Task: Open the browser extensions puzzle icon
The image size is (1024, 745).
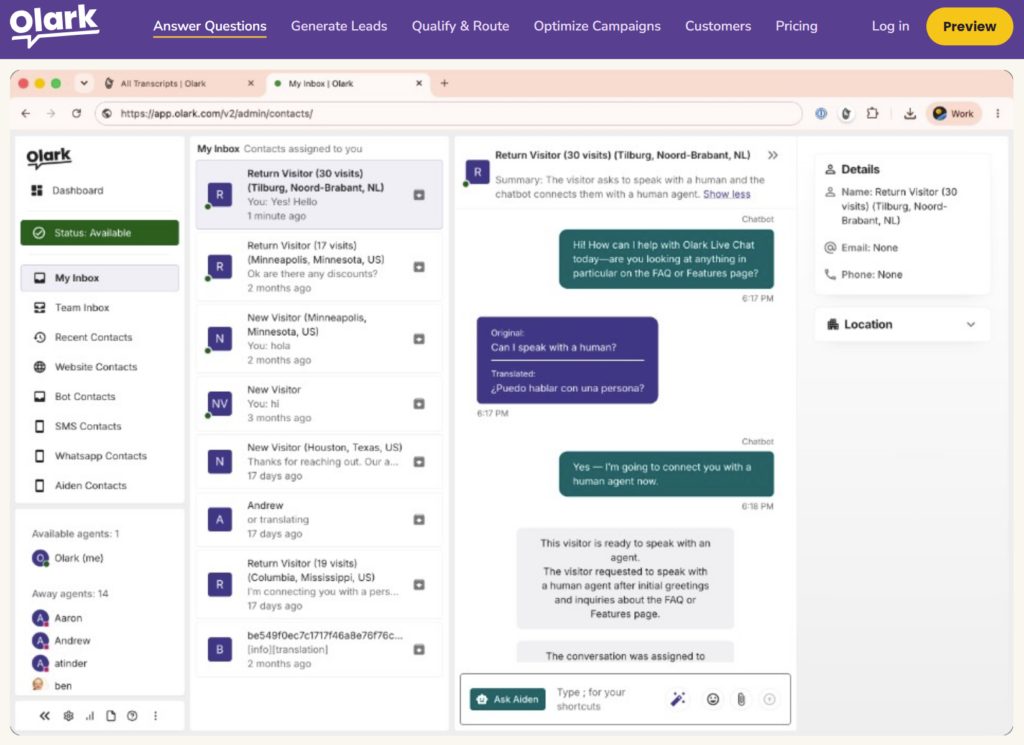Action: [872, 114]
